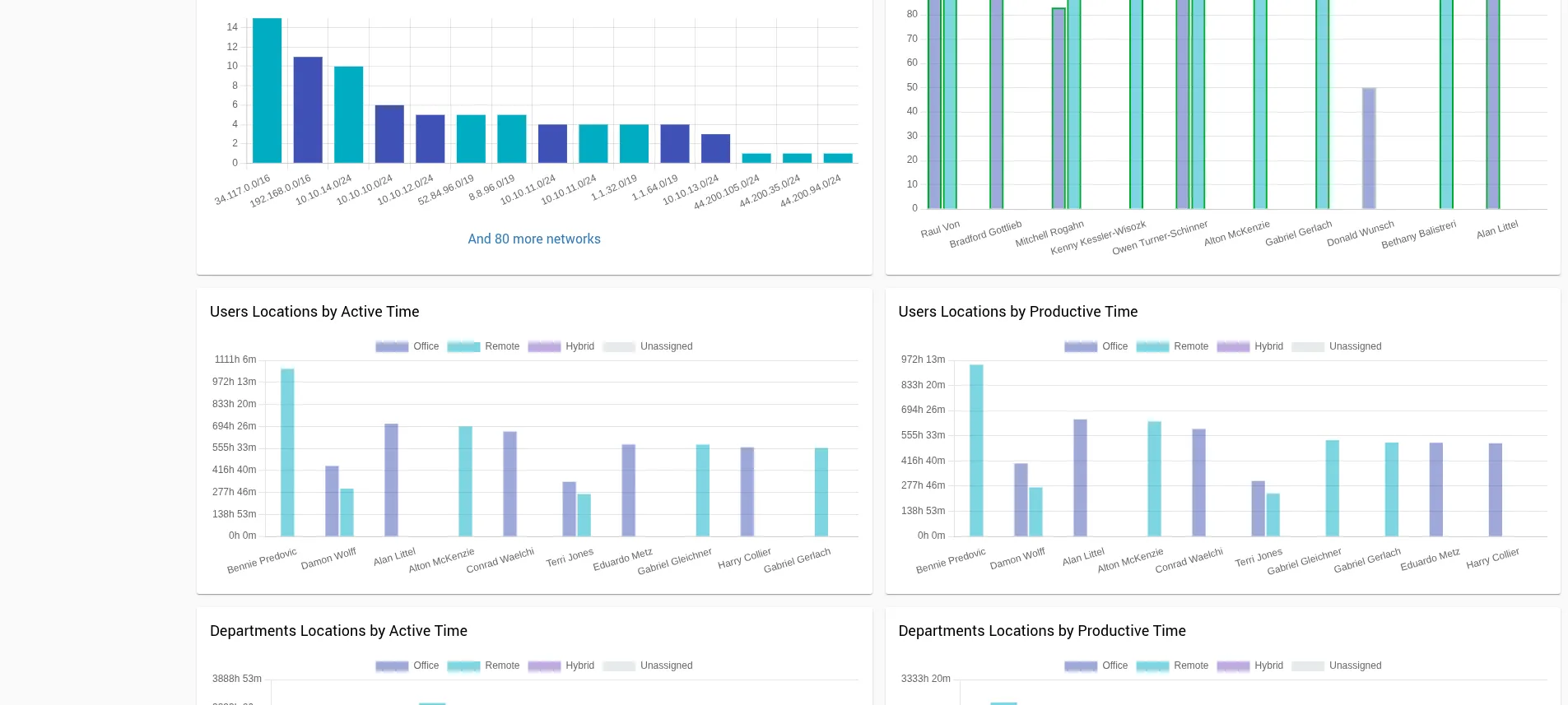Click Damon Wolff's Office bar in Productive Time chart

pyautogui.click(x=1021, y=500)
